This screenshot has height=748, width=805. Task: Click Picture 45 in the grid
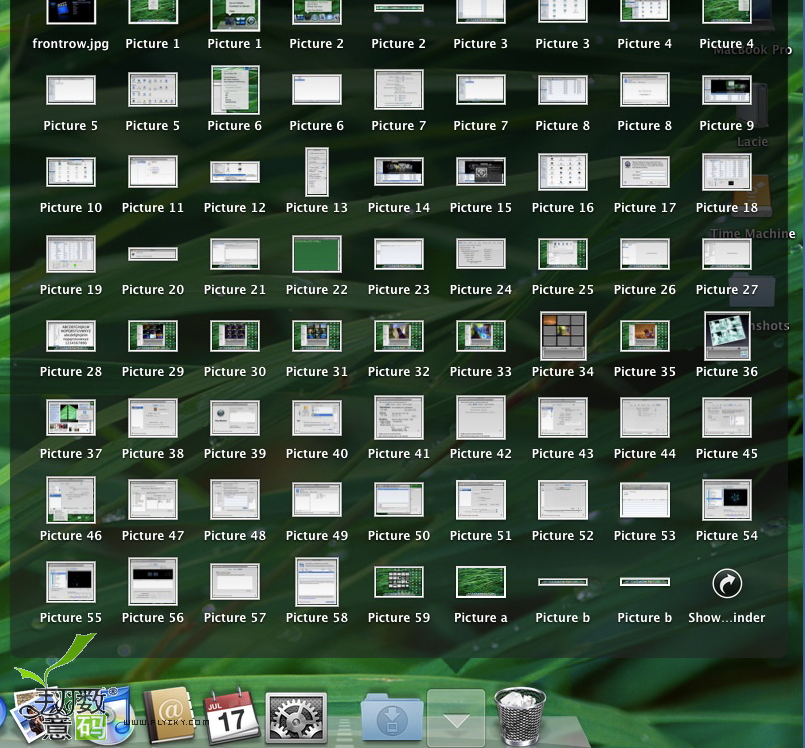pos(726,418)
